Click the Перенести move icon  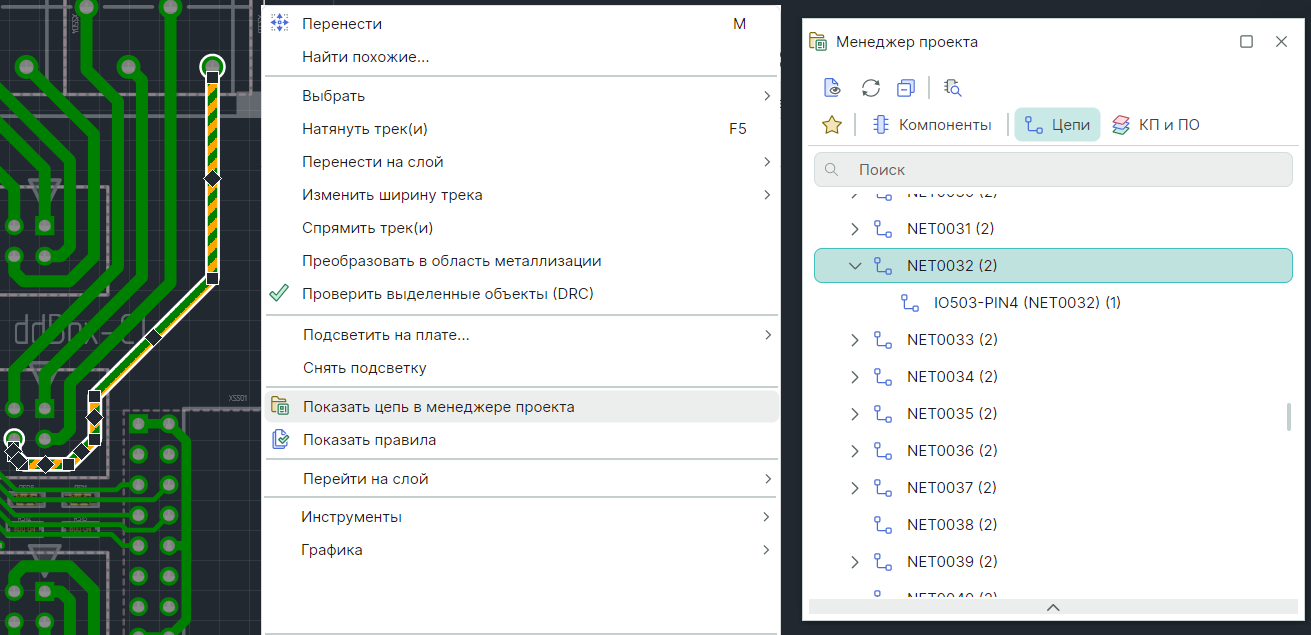click(x=281, y=24)
